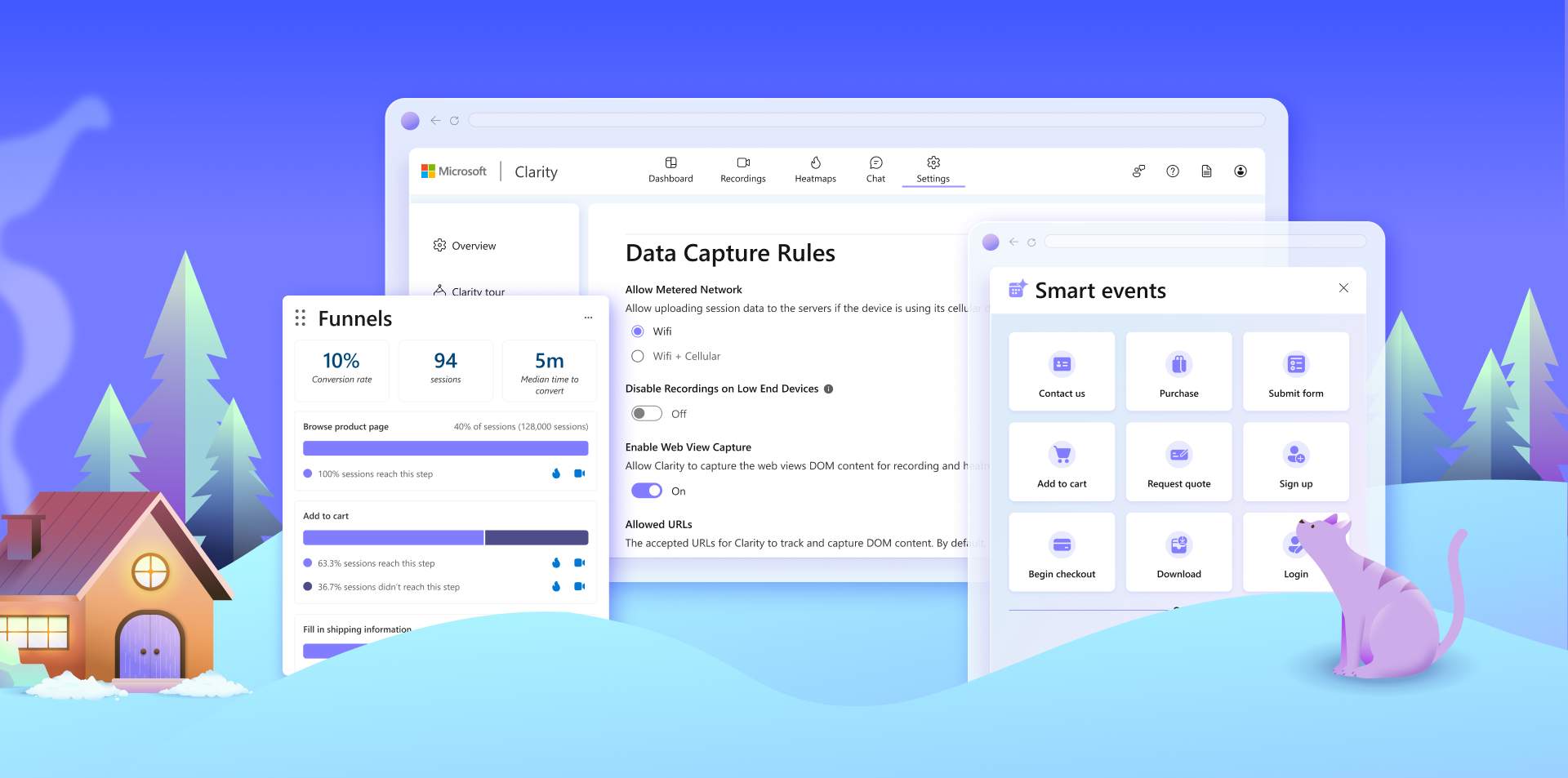Click the Clarity product name
The width and height of the screenshot is (1568, 778).
(x=536, y=172)
